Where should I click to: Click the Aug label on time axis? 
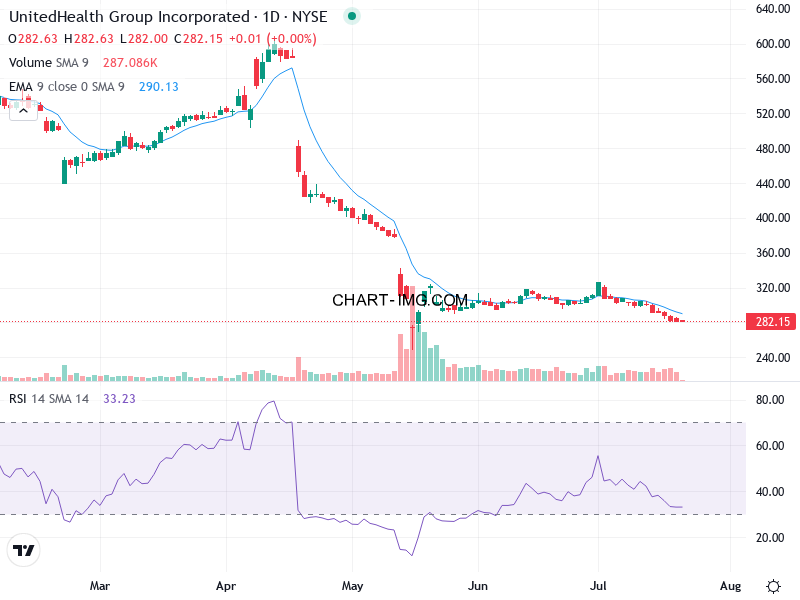click(x=730, y=586)
